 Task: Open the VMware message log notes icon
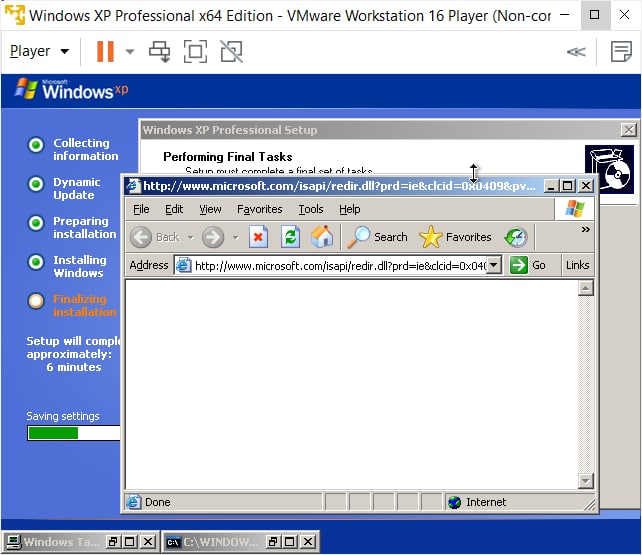coord(621,52)
